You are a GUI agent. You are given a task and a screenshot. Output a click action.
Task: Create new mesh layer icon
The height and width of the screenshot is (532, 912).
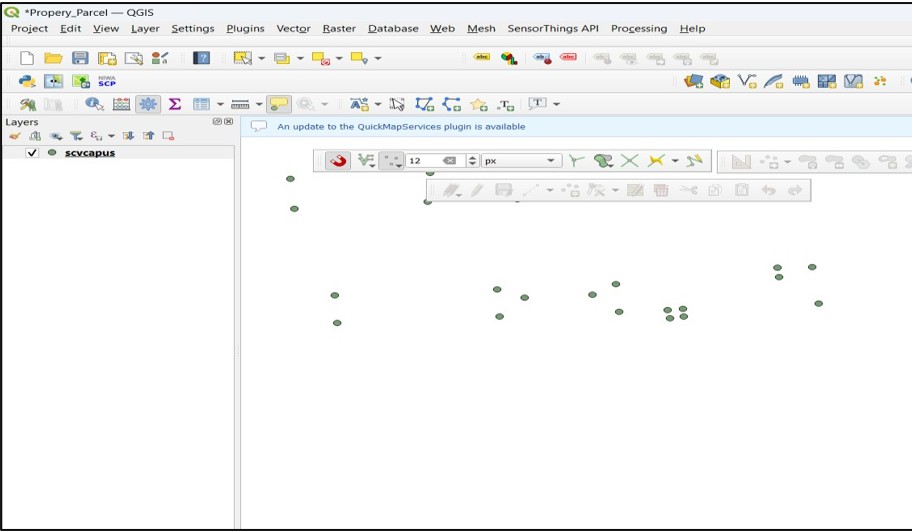(x=826, y=81)
